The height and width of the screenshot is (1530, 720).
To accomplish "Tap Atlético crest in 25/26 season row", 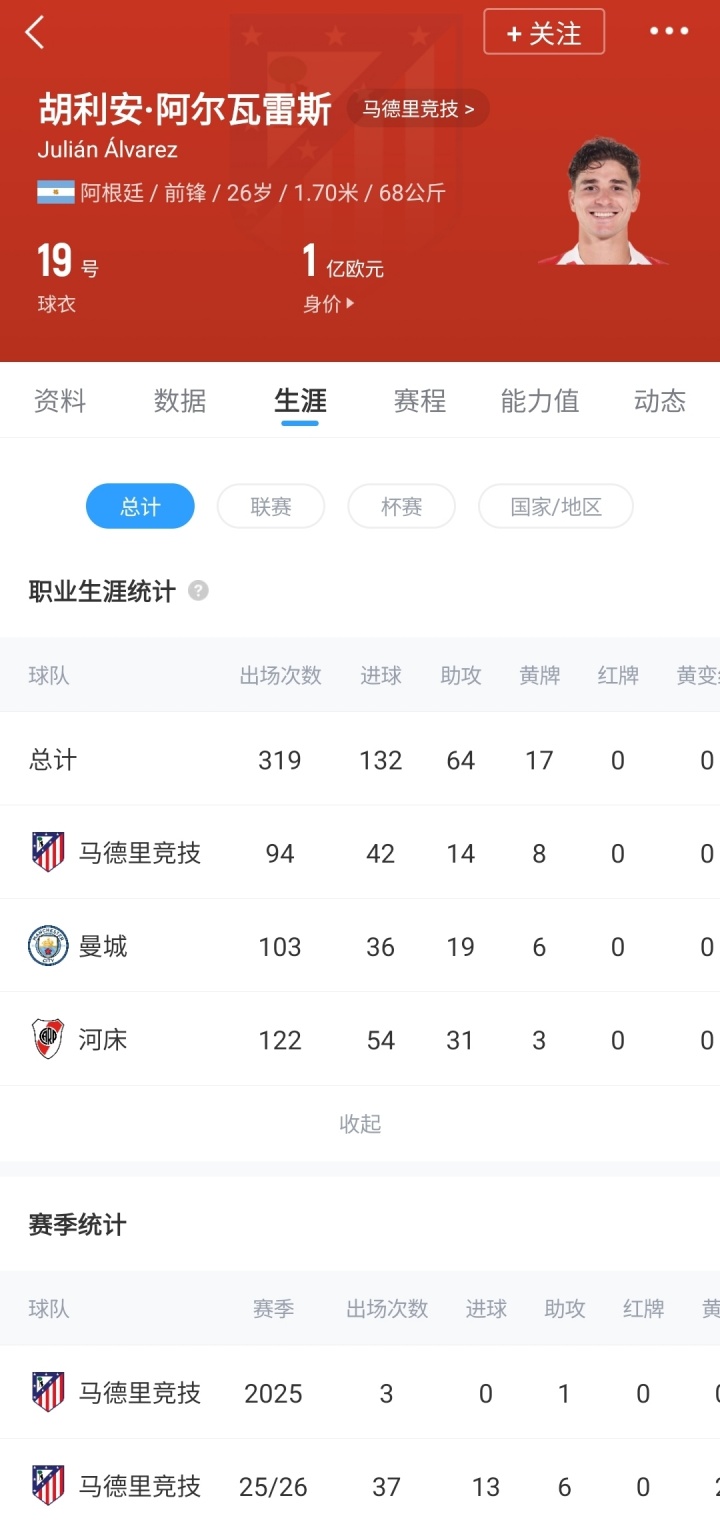I will coord(48,1486).
